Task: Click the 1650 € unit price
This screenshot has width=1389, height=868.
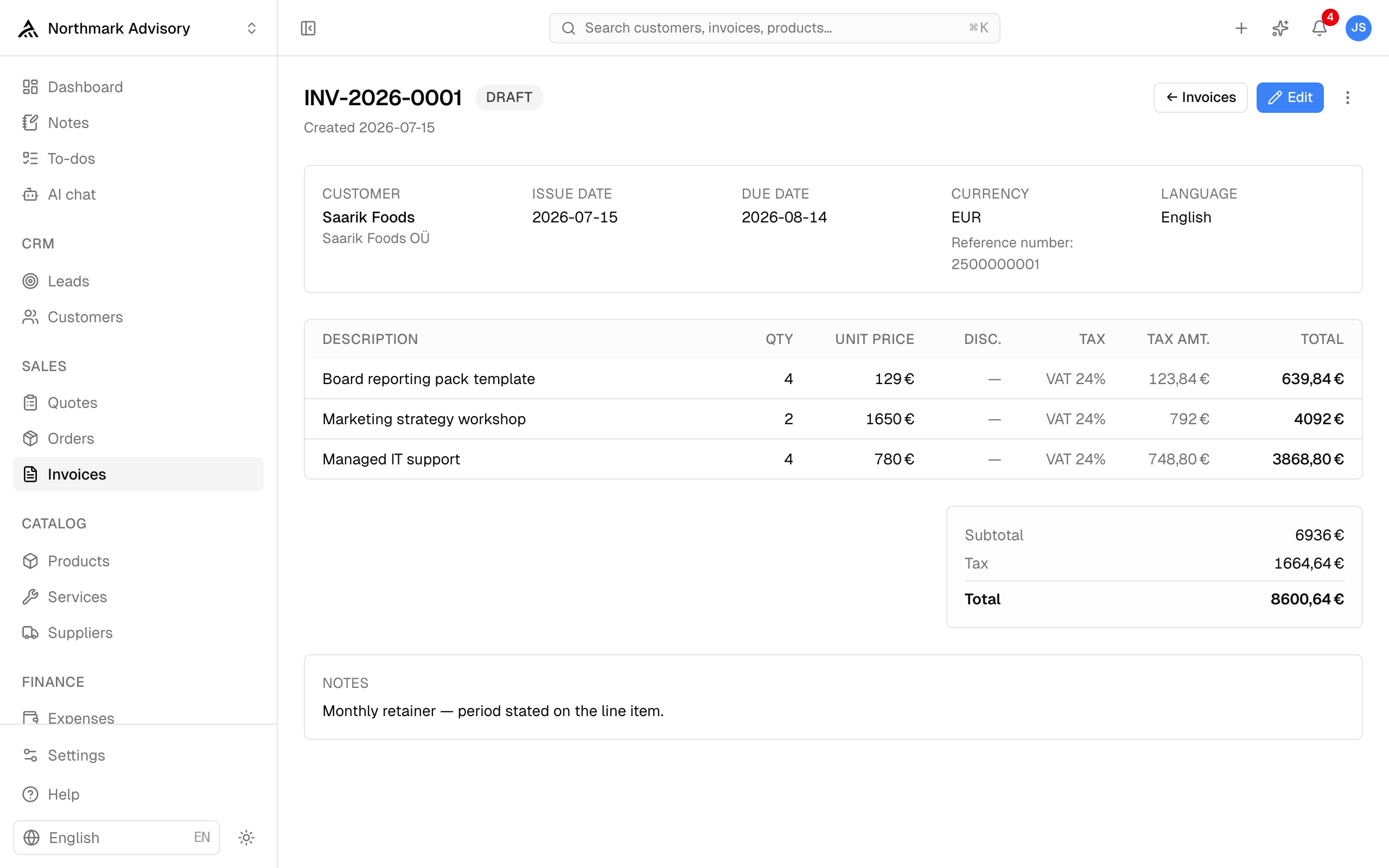Action: click(x=890, y=419)
